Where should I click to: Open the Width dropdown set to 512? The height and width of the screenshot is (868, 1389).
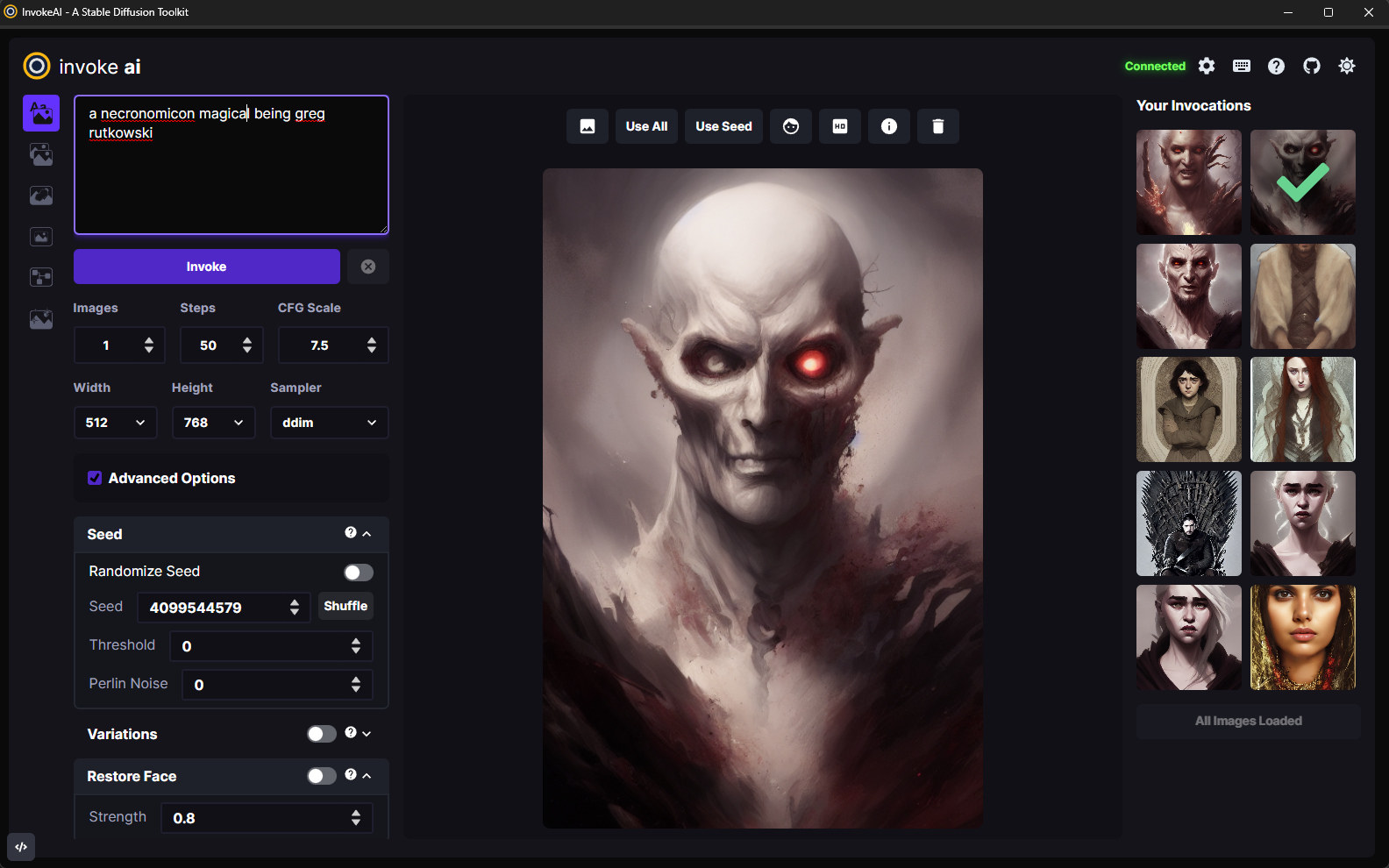[115, 423]
